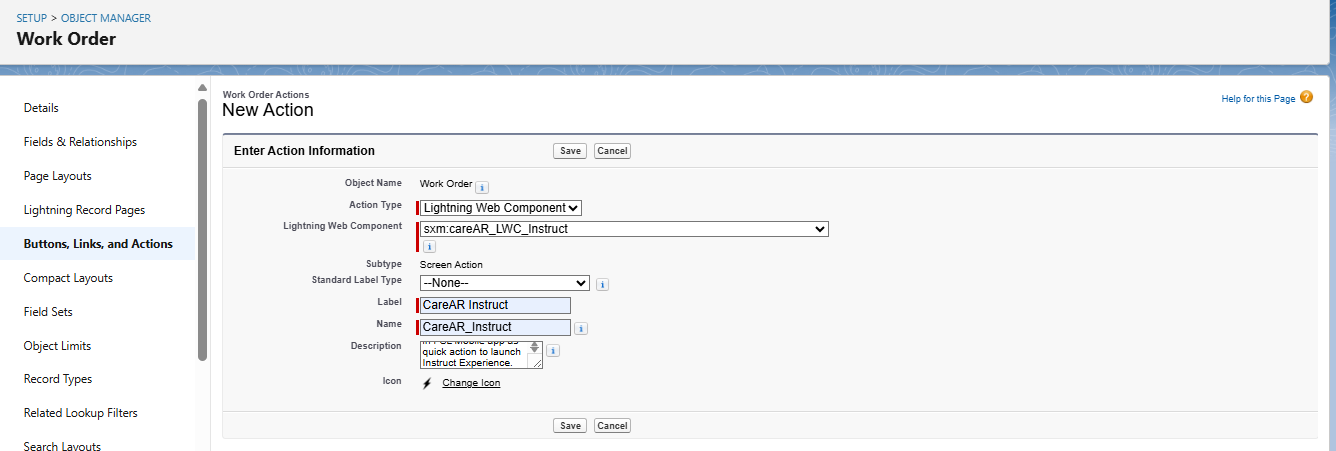The image size is (1336, 451).
Task: Open Field Sets section
Action: pyautogui.click(x=49, y=312)
